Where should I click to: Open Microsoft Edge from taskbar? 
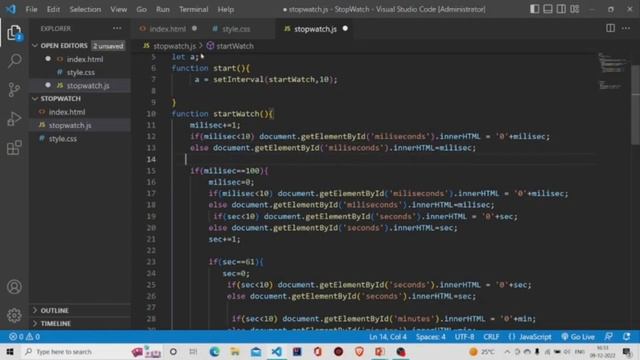point(214,351)
